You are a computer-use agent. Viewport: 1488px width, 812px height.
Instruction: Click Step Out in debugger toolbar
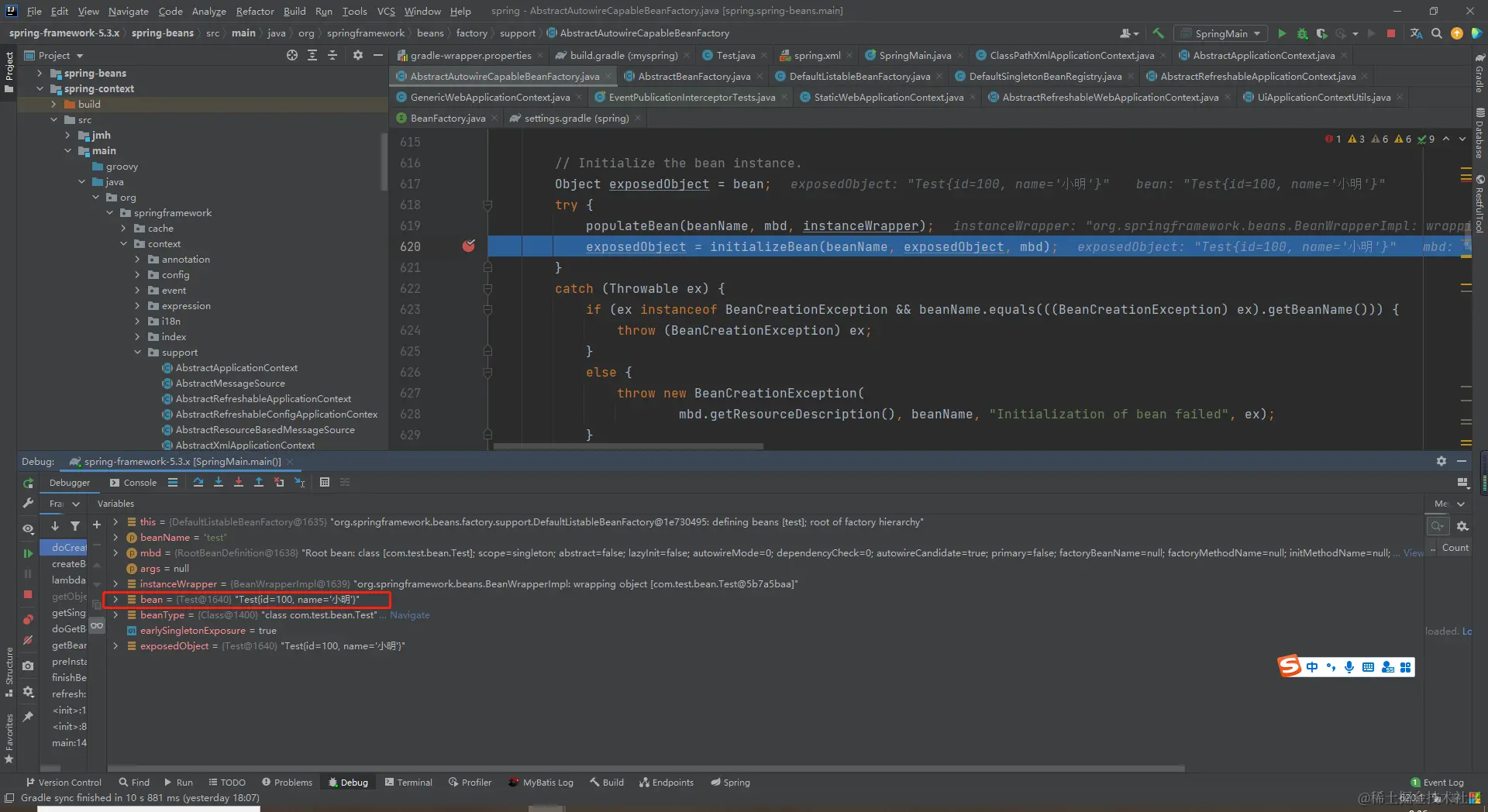coord(259,482)
